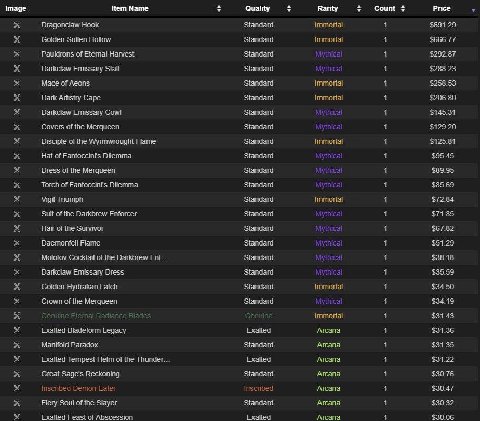Click Inscribed quality in Demon Eater row
480x421 pixels.
click(x=258, y=388)
